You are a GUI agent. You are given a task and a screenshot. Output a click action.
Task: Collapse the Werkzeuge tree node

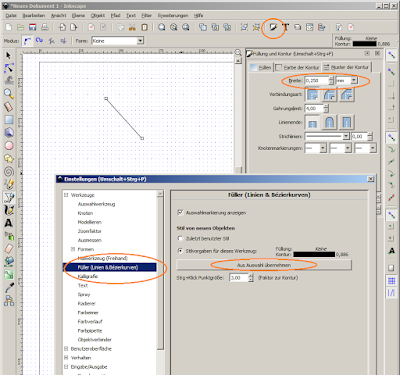[x=66, y=195]
